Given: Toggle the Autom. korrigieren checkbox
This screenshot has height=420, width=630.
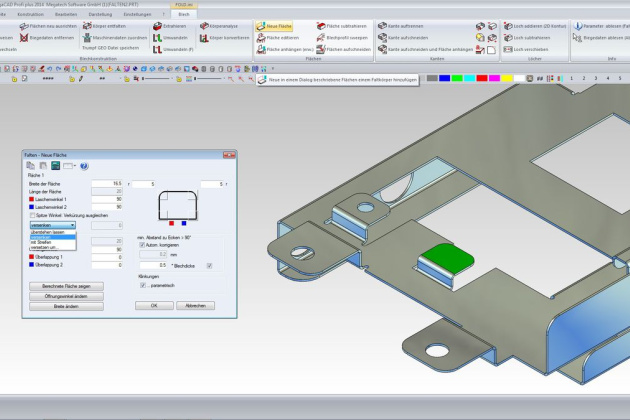Looking at the screenshot, I should (x=142, y=244).
